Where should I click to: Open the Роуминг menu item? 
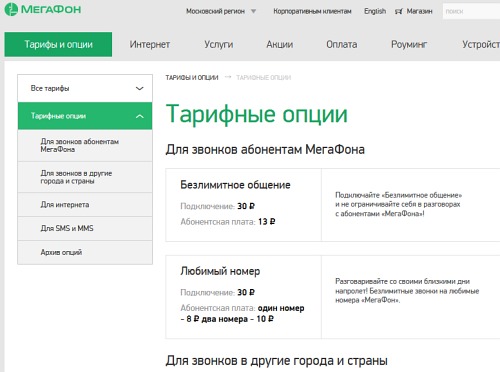point(409,44)
